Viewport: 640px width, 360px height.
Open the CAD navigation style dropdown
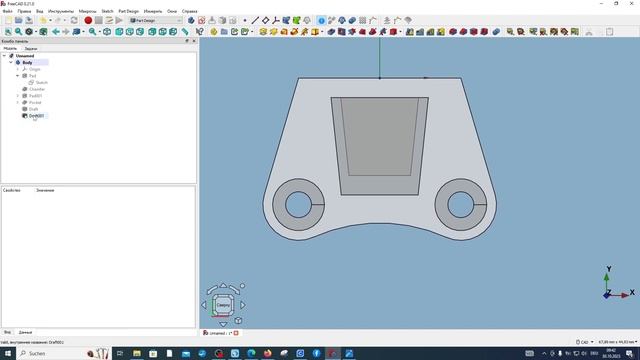[x=584, y=342]
